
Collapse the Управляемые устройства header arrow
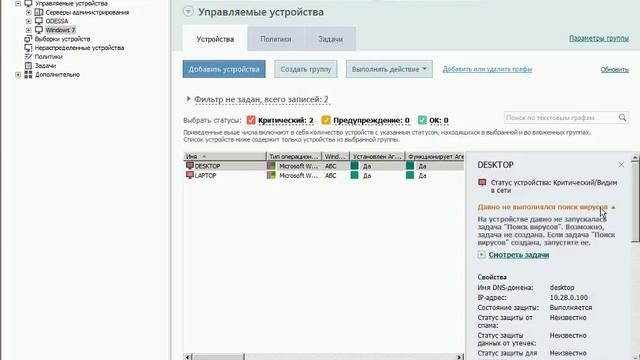[188, 11]
